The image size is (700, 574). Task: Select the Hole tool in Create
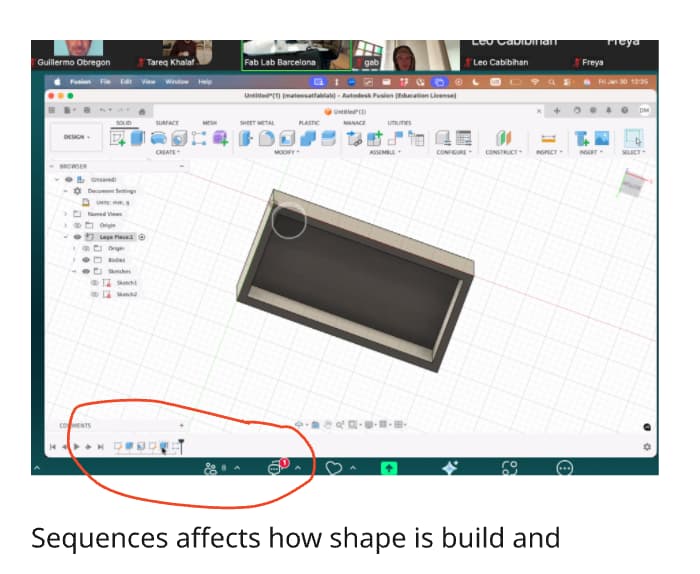pyautogui.click(x=179, y=138)
